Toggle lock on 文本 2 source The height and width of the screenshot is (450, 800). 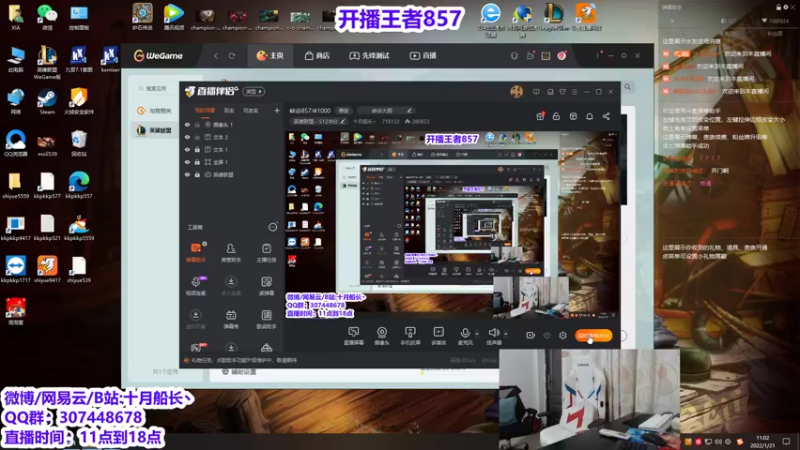pos(197,137)
